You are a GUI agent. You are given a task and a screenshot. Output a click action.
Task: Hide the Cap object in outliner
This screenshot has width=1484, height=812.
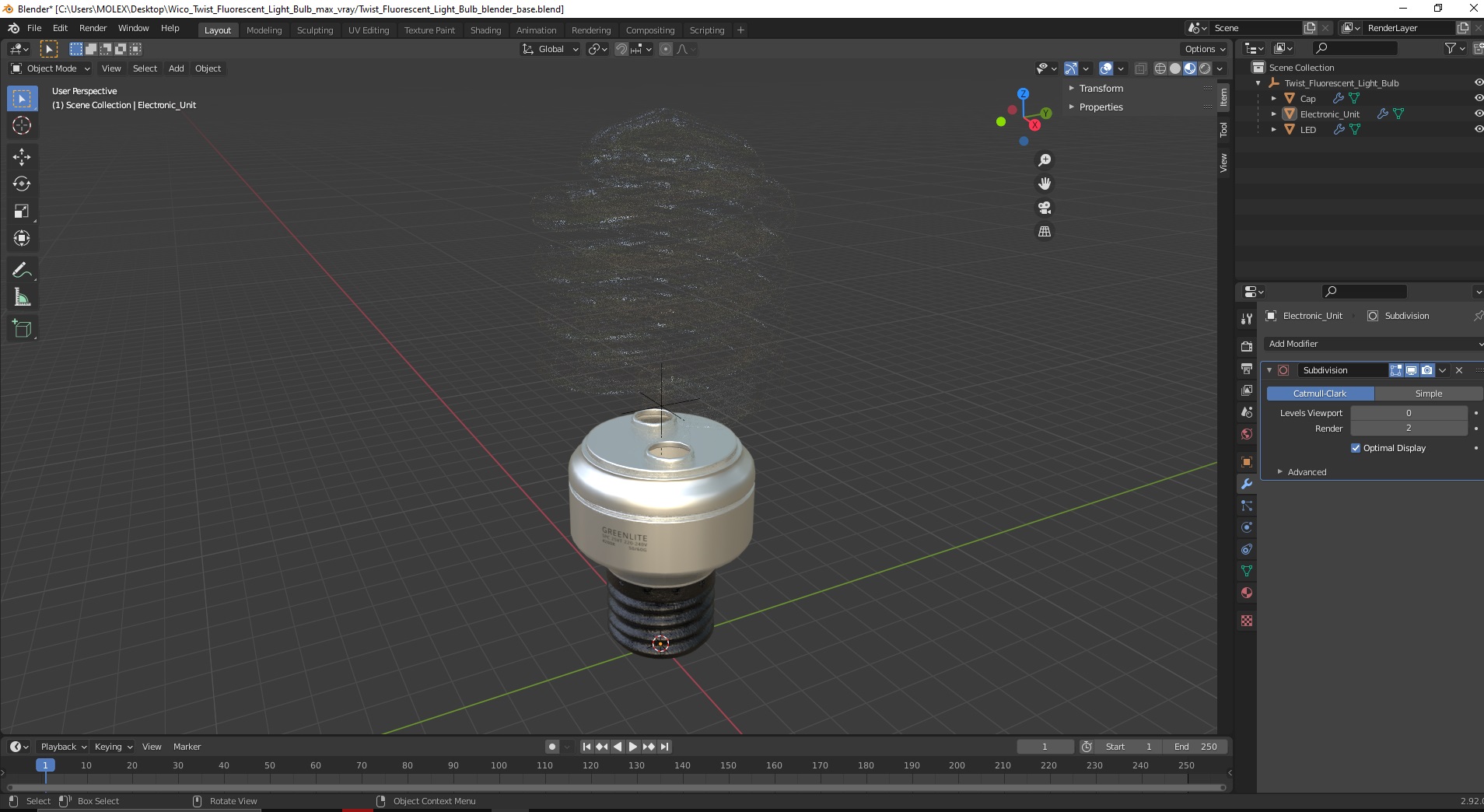pos(1478,98)
